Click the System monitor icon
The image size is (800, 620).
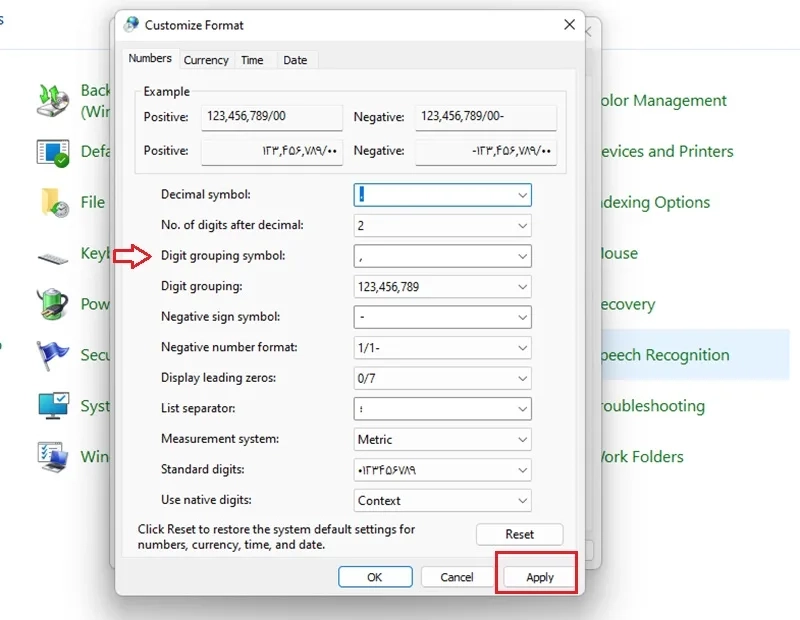[53, 406]
